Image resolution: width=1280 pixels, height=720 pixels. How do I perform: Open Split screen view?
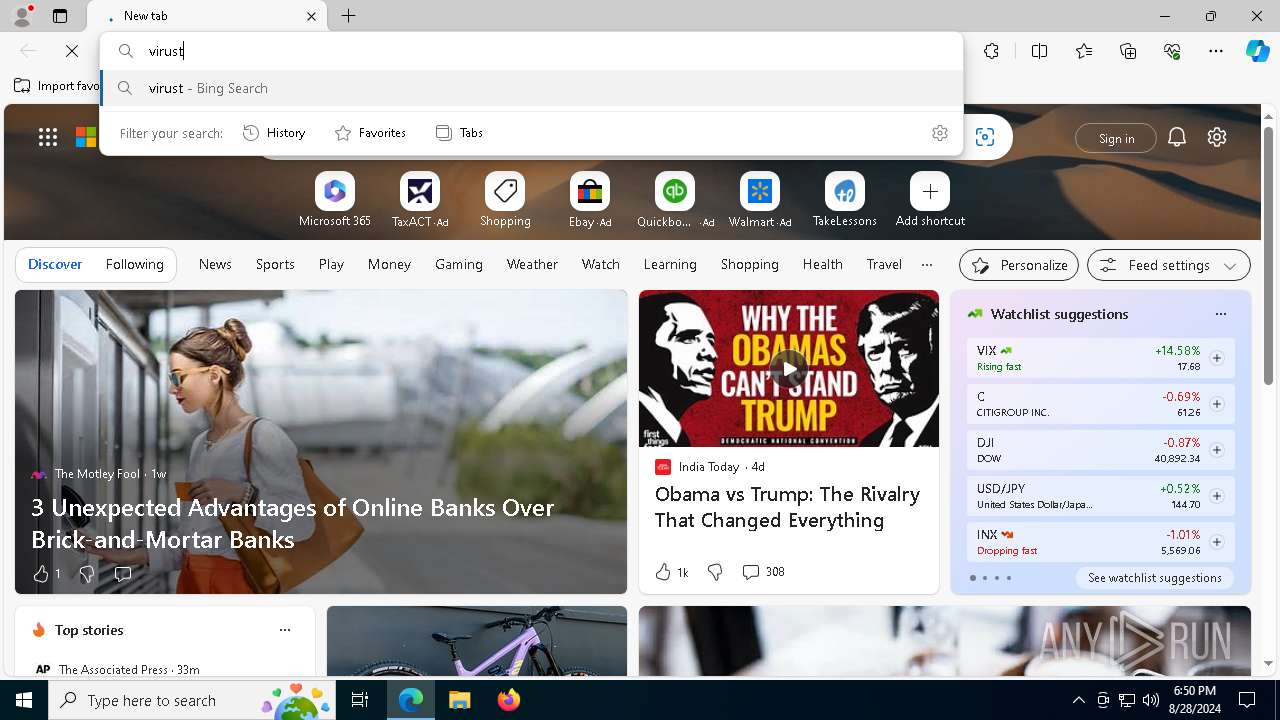1039,51
